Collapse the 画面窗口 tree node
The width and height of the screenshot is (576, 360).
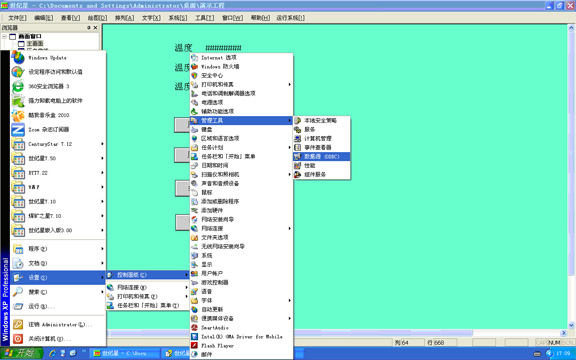click(x=4, y=36)
